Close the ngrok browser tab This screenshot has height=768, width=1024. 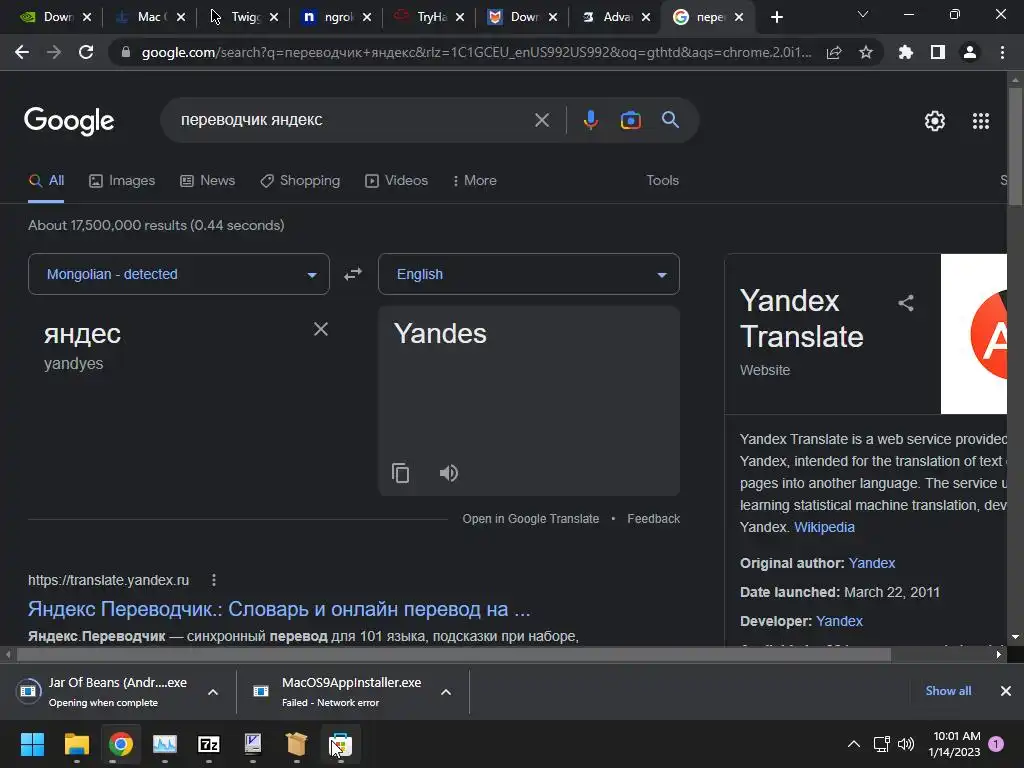pos(367,18)
